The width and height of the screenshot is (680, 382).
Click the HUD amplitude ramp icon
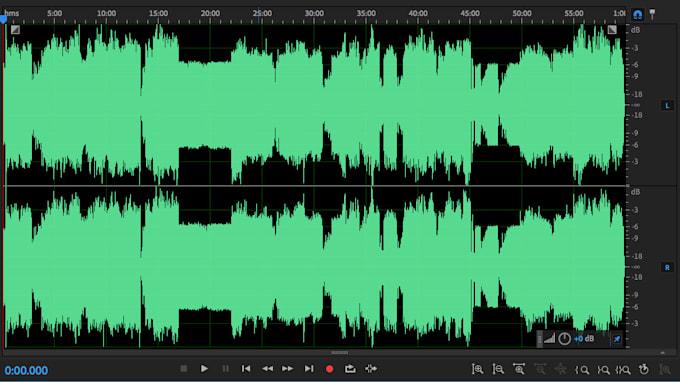coord(549,339)
